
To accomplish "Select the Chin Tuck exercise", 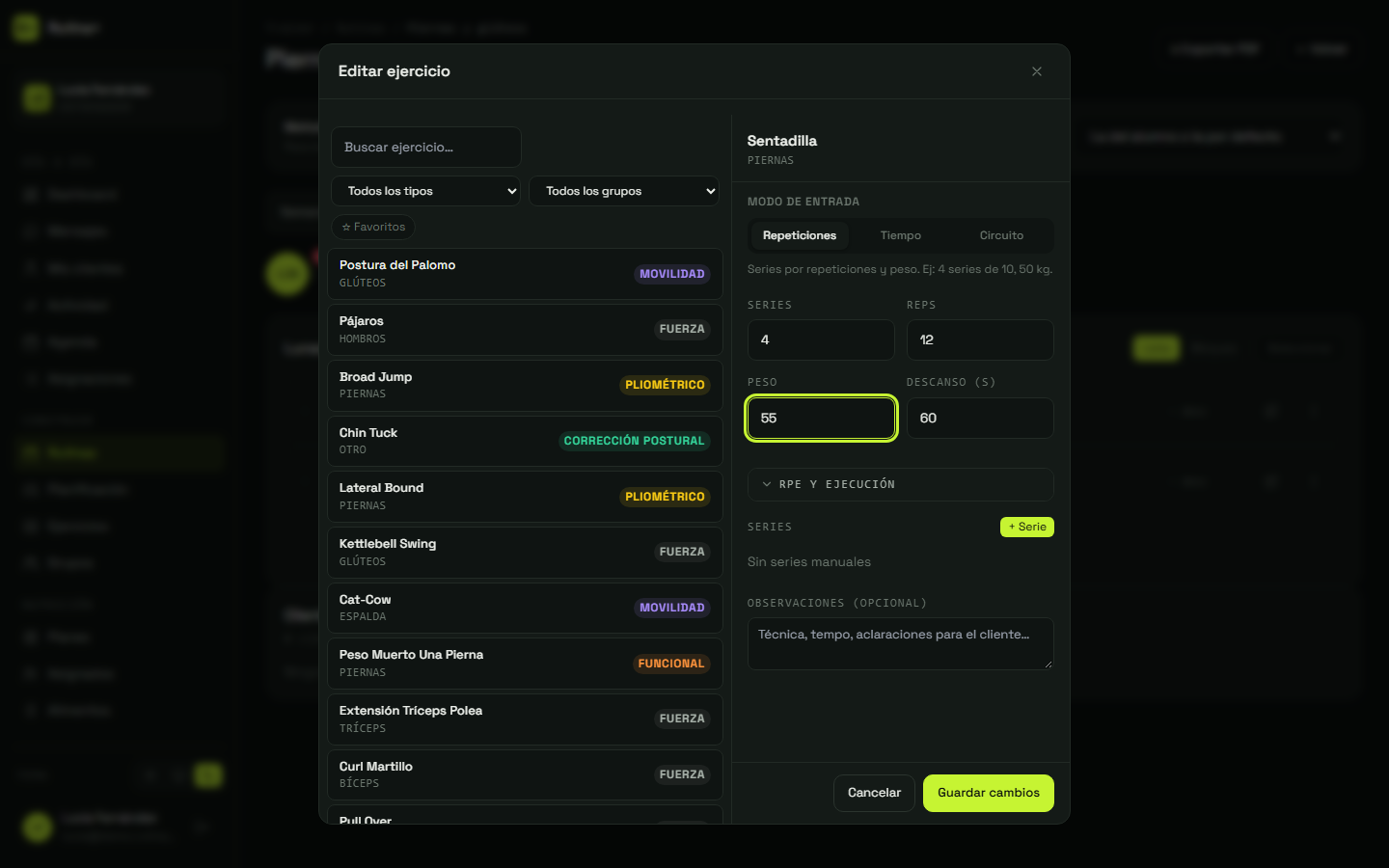I will [x=525, y=441].
